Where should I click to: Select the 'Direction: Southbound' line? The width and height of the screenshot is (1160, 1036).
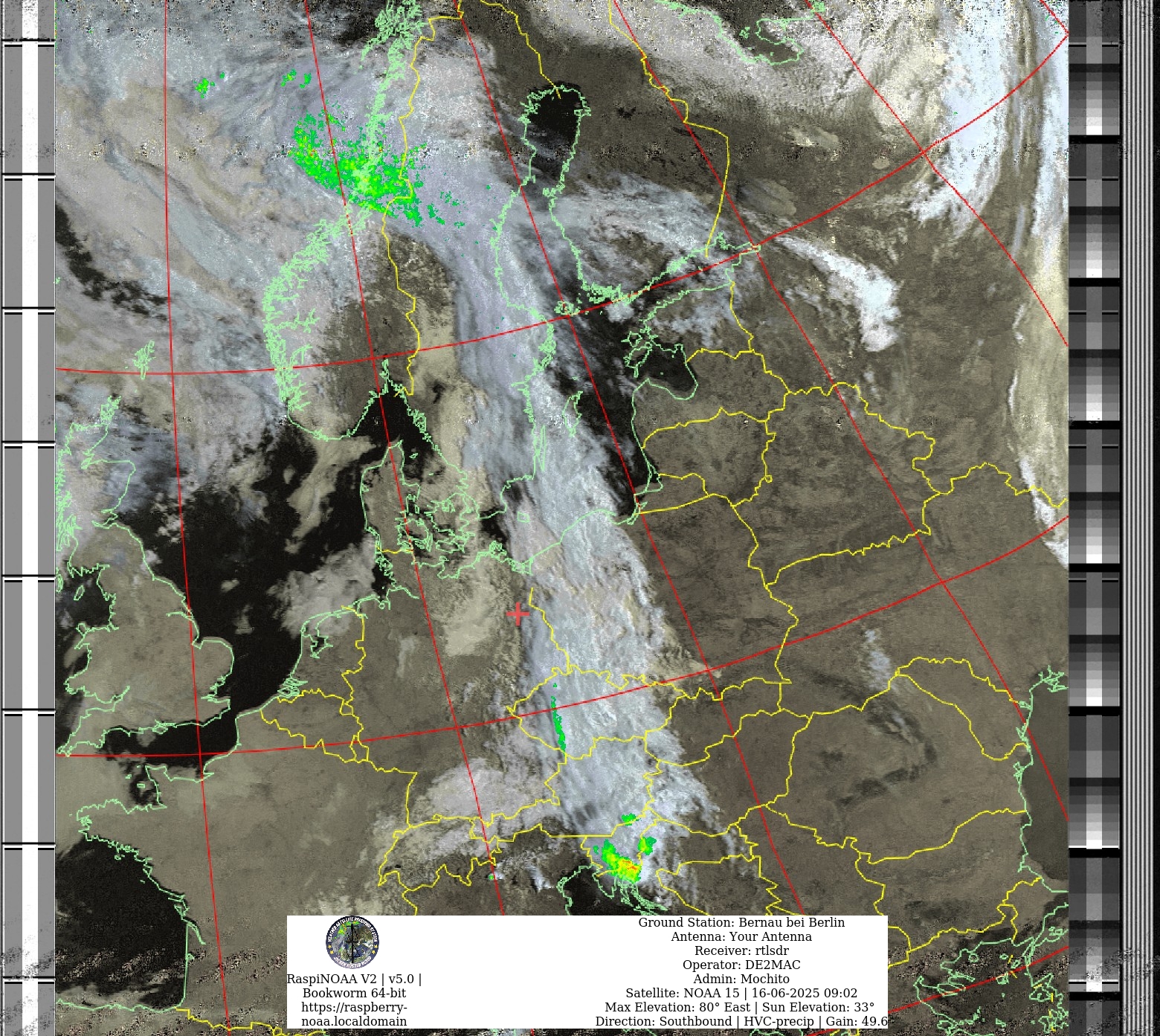pos(741,1021)
